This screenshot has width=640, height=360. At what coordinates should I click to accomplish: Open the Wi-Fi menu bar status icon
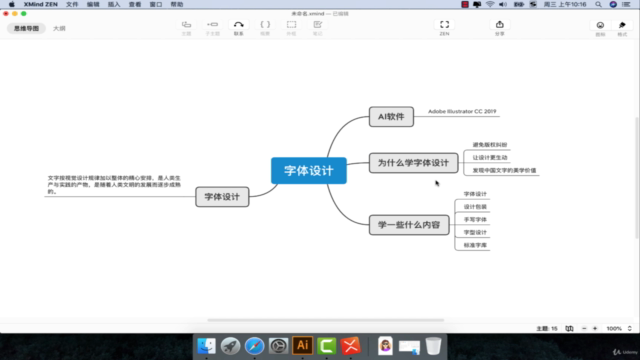tap(490, 4)
